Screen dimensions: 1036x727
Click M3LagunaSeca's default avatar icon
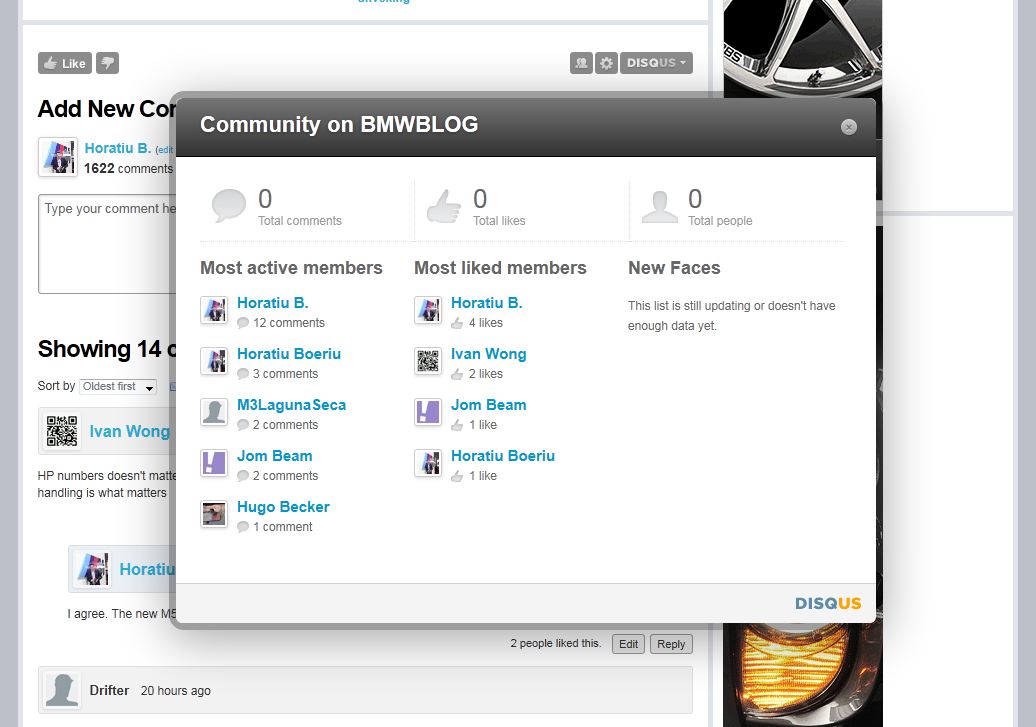(x=214, y=412)
